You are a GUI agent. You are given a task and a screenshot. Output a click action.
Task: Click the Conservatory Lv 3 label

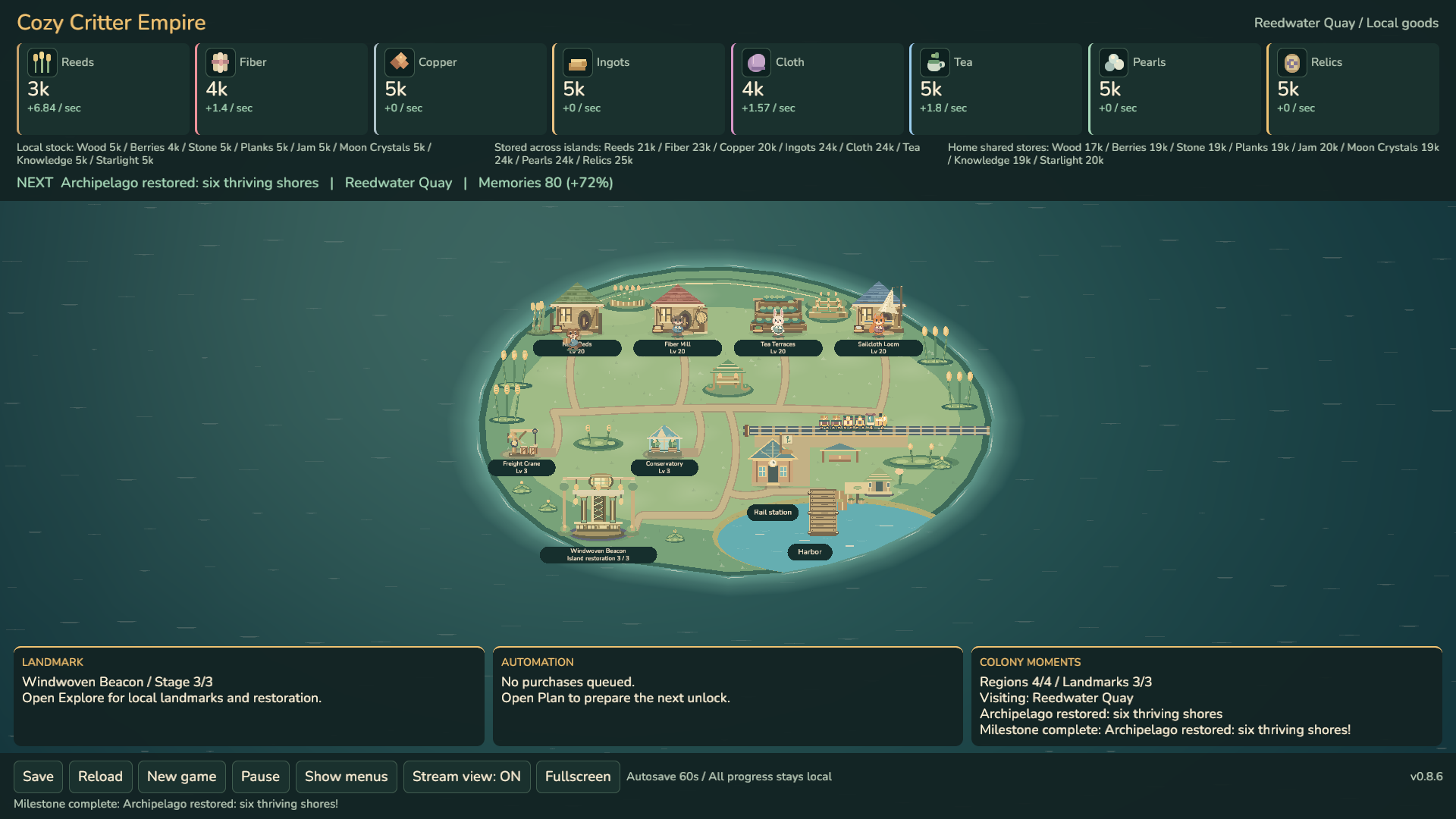[664, 467]
